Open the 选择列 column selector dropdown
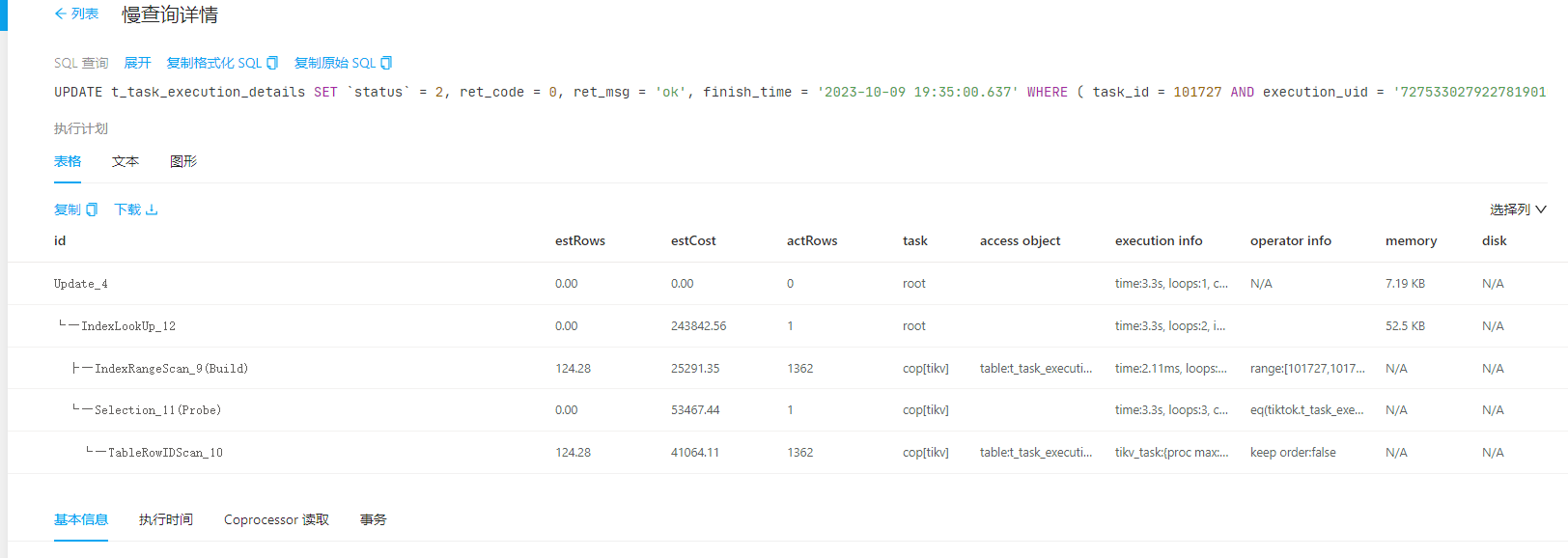1568x558 pixels. click(x=1518, y=209)
